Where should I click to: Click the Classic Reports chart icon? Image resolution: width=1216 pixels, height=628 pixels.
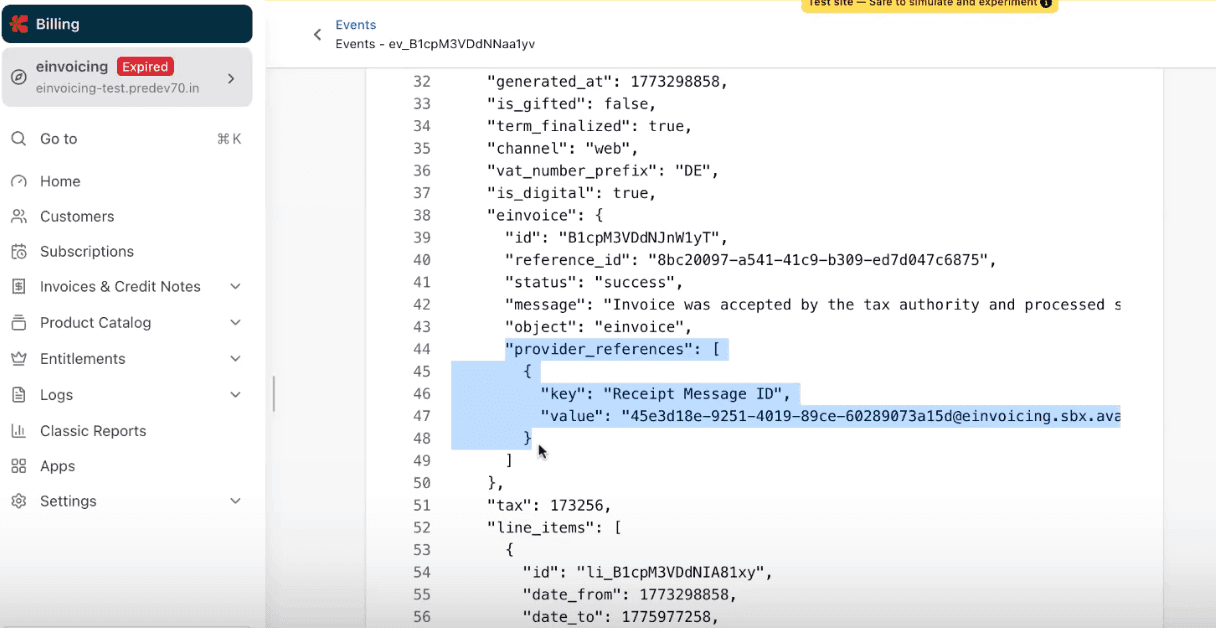(19, 431)
